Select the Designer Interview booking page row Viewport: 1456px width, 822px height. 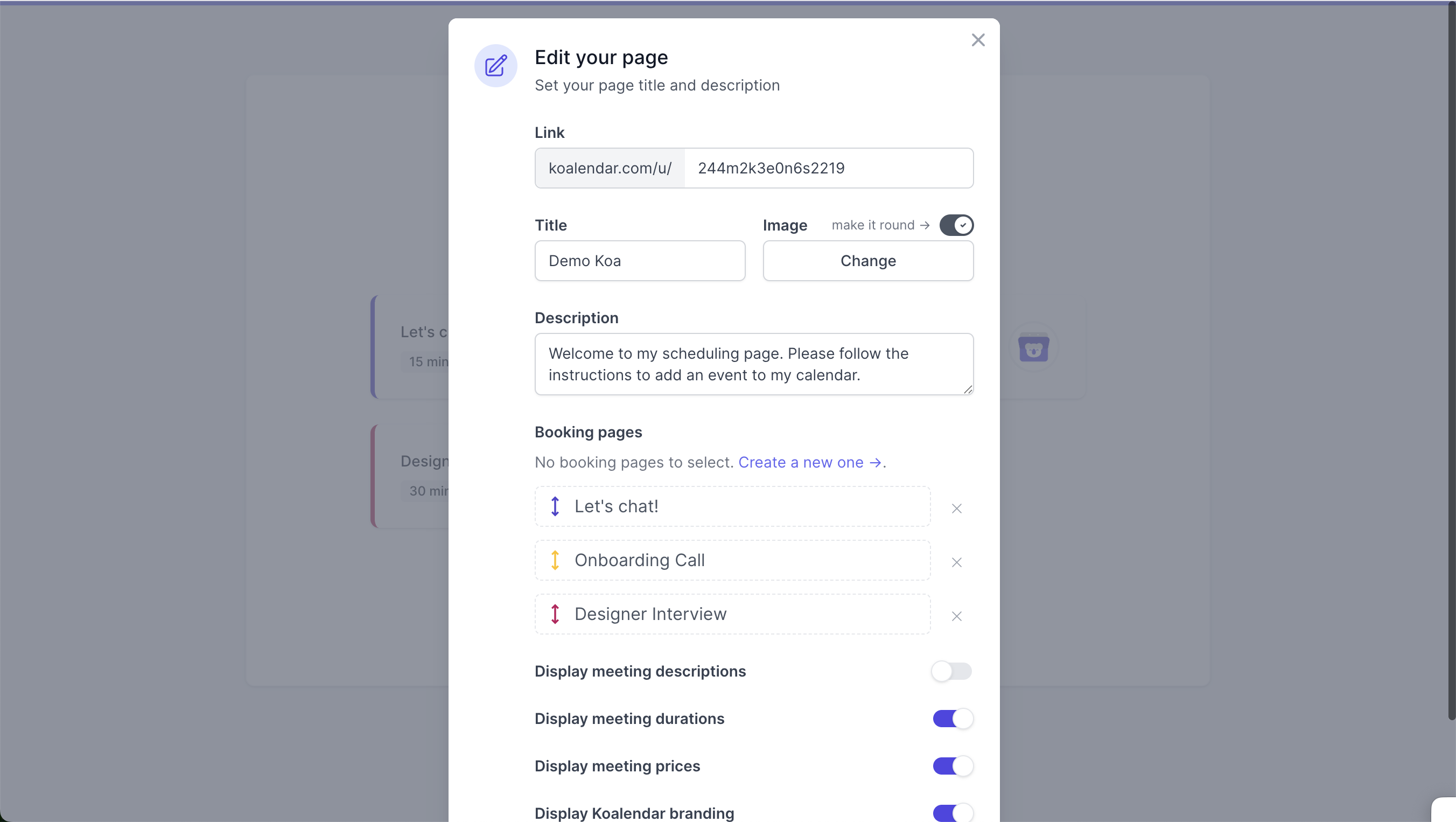pyautogui.click(x=732, y=614)
